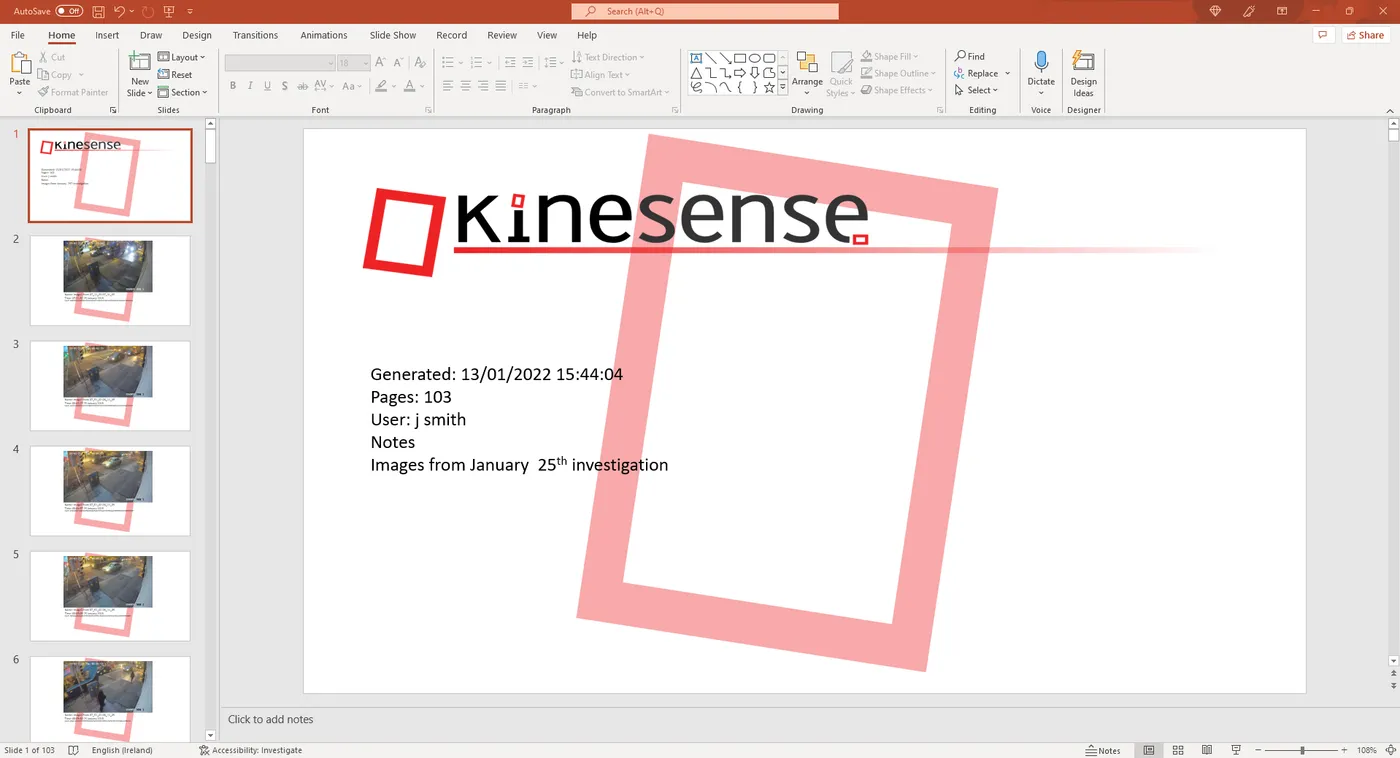Switch to the Transitions tab
Screen dimensions: 1400x758
(255, 35)
